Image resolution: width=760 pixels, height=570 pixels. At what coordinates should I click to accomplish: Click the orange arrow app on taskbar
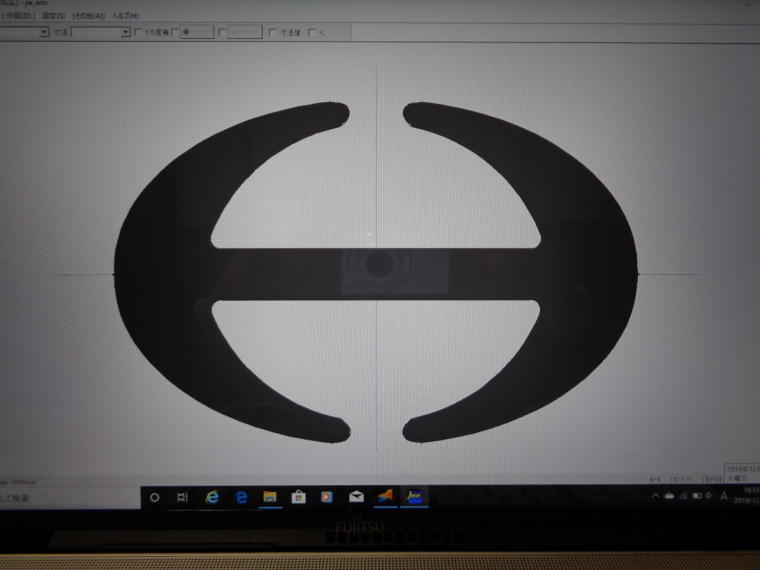coord(386,497)
